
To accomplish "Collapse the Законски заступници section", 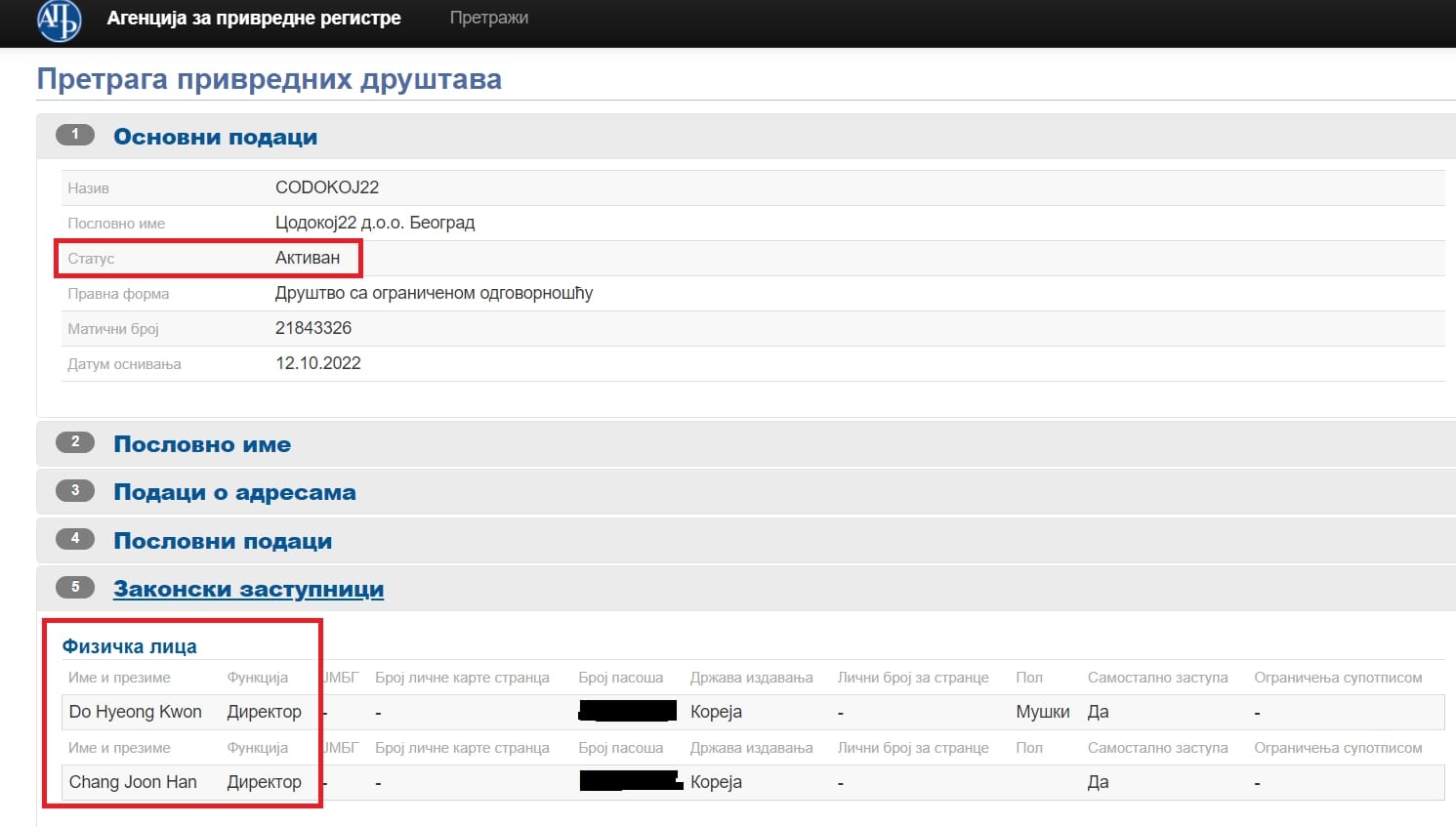I will (249, 588).
